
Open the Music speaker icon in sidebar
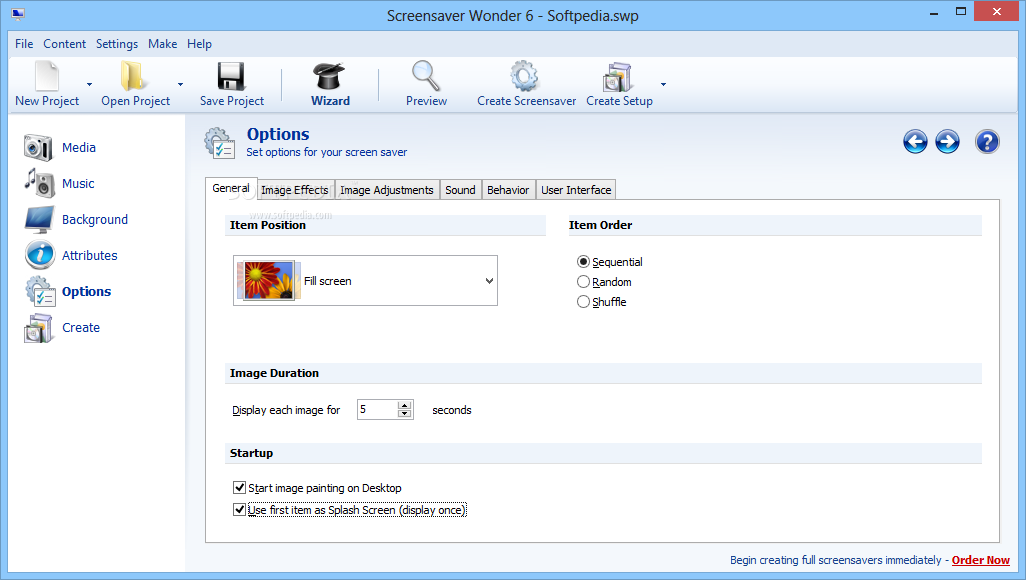[x=39, y=183]
